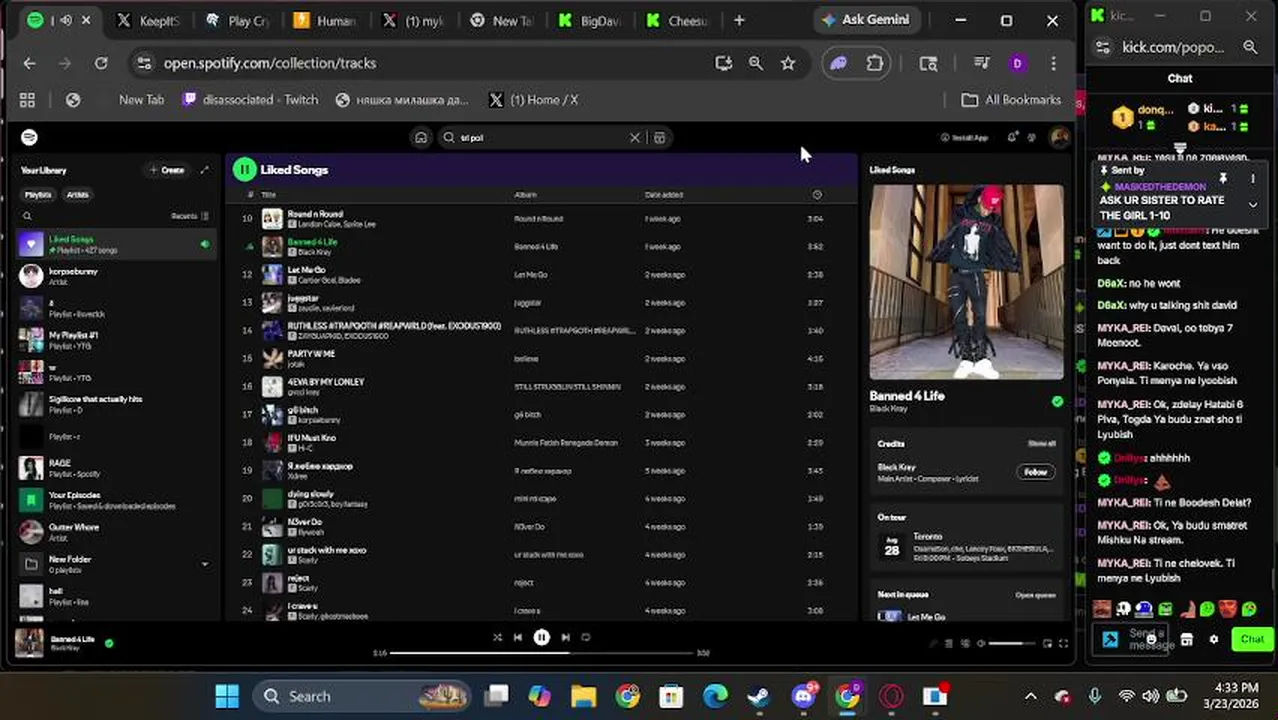The height and width of the screenshot is (720, 1278).
Task: Open Chrome extensions puzzle icon
Action: point(875,63)
